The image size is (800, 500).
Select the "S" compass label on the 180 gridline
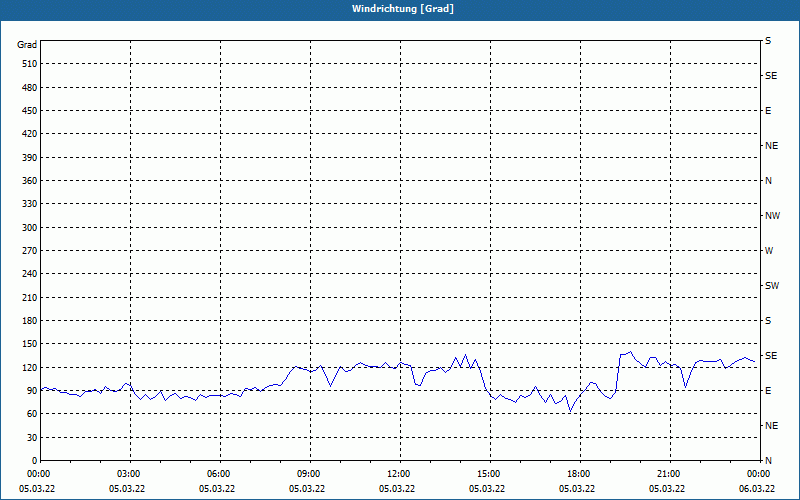(768, 321)
